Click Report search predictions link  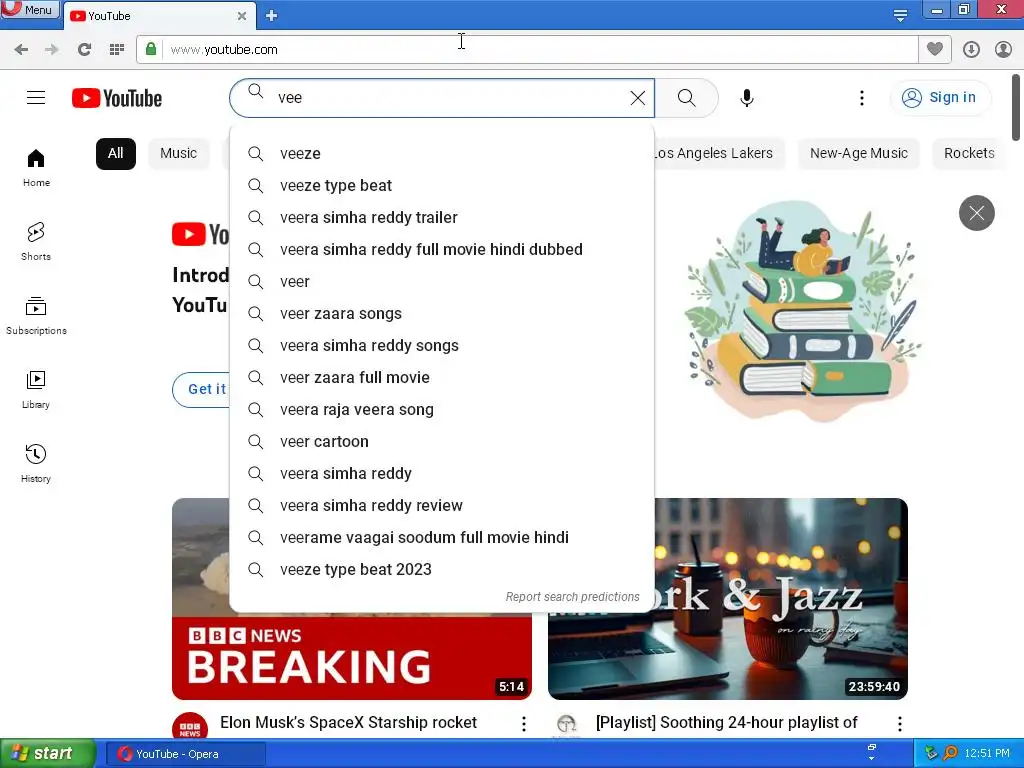click(x=572, y=597)
